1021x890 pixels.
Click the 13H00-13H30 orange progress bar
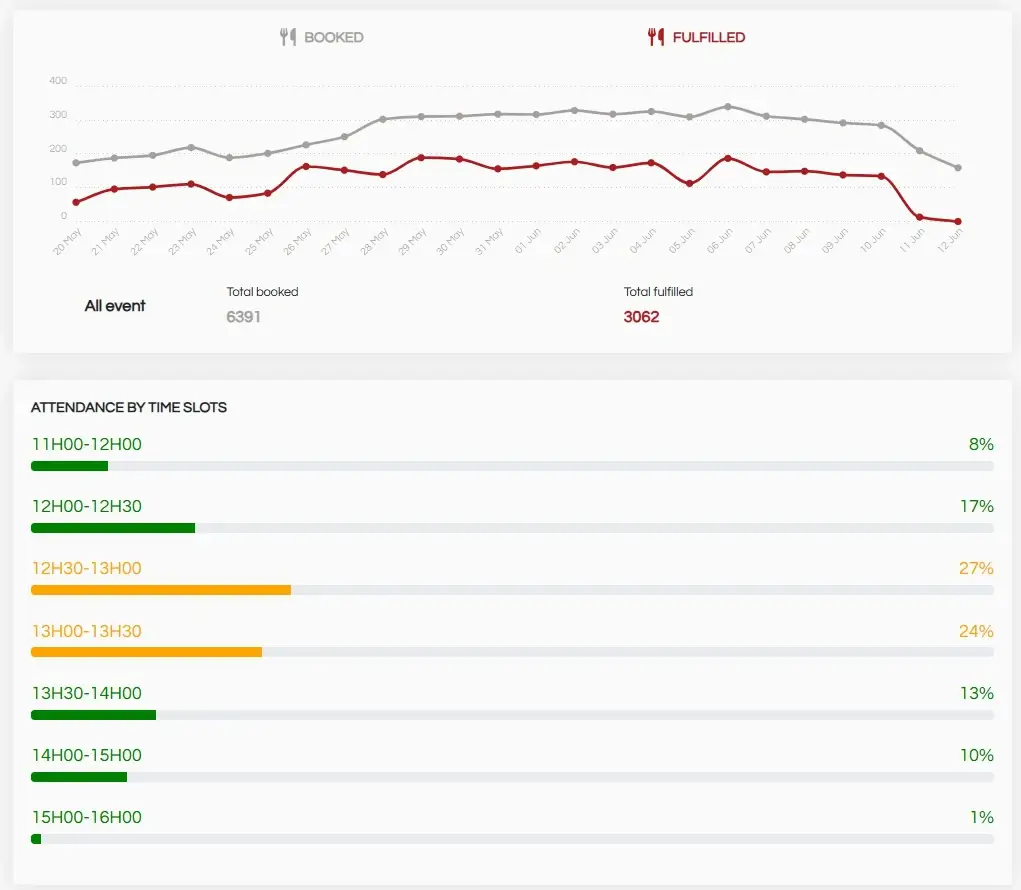point(147,652)
